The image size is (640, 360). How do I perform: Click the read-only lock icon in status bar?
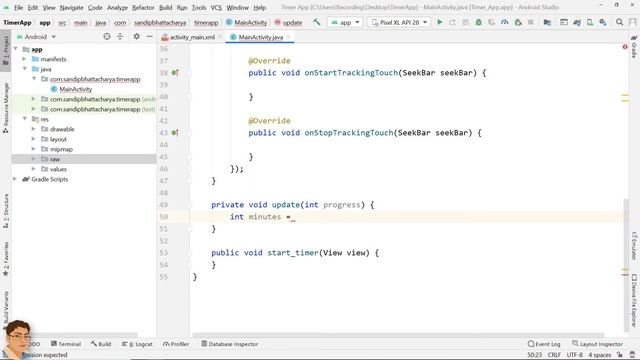click(x=620, y=355)
